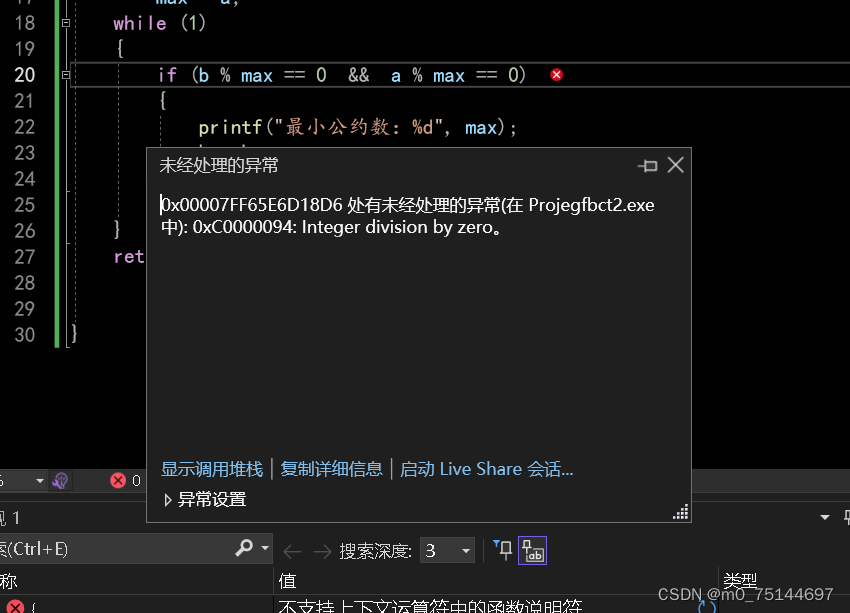Pin the 未经处理的异常 exception popup

pyautogui.click(x=647, y=166)
